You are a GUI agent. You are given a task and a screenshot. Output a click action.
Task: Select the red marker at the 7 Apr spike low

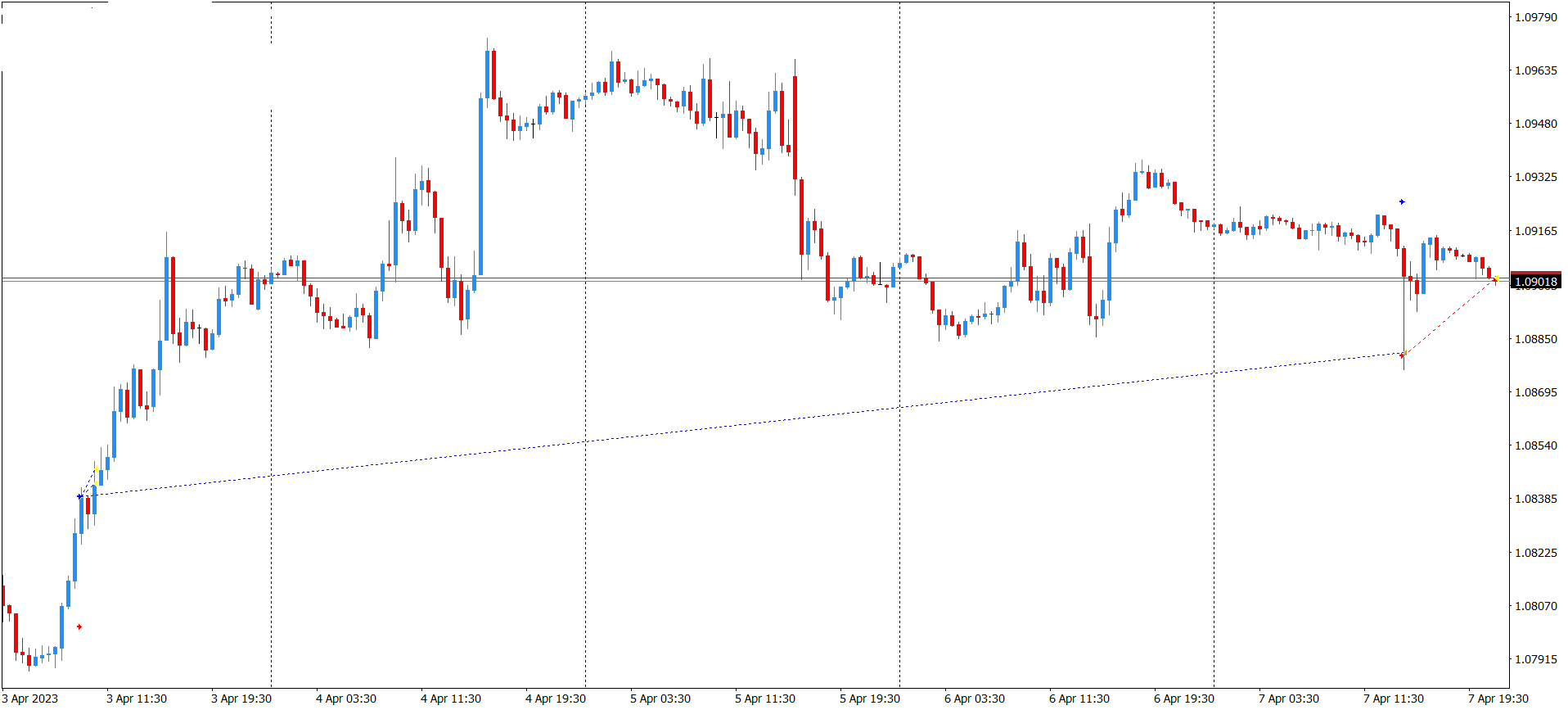1403,355
